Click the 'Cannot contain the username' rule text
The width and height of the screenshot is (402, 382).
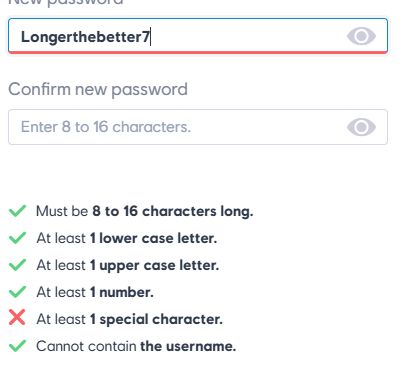pyautogui.click(x=136, y=346)
